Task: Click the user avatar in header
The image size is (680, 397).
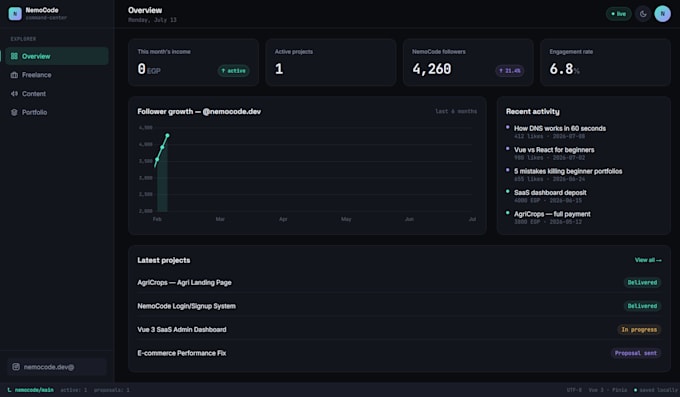Action: tap(662, 14)
